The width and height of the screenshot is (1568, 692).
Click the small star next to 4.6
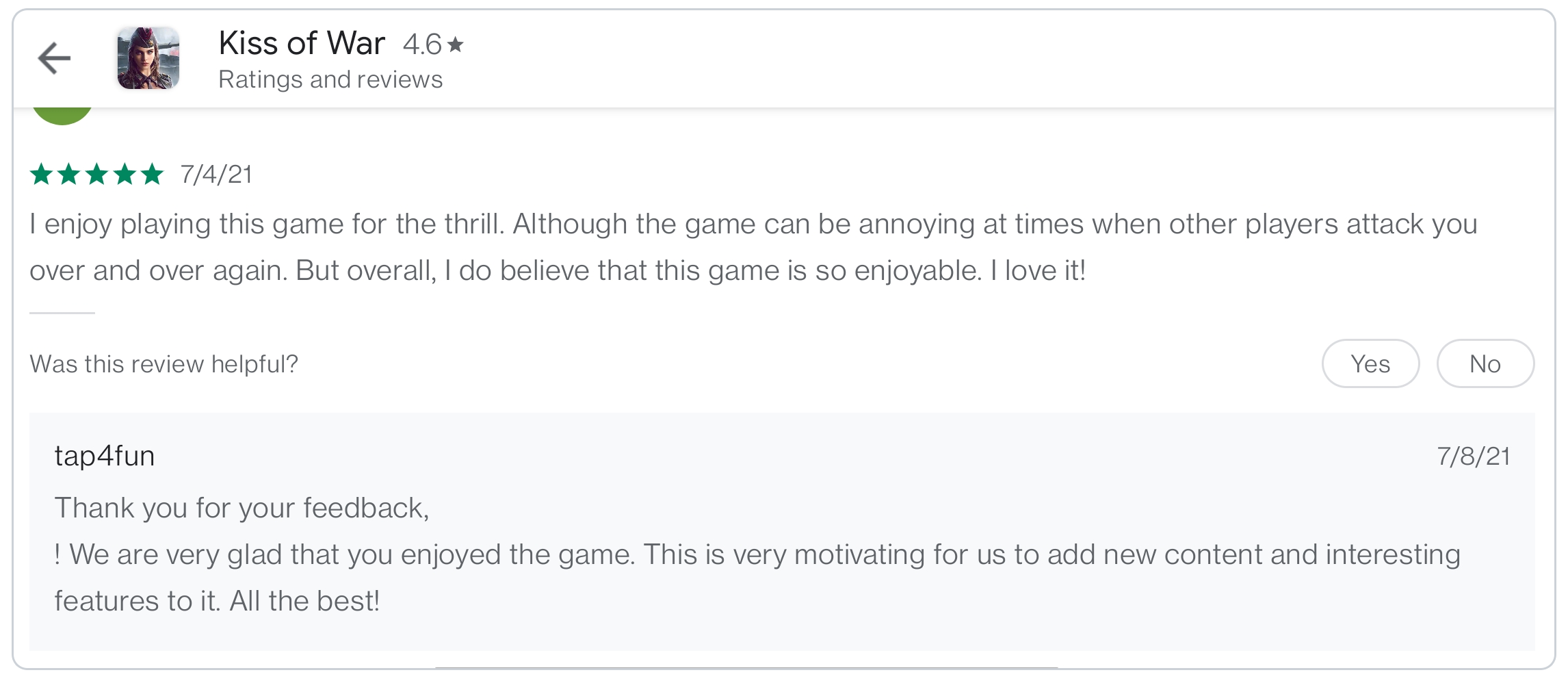tap(456, 45)
